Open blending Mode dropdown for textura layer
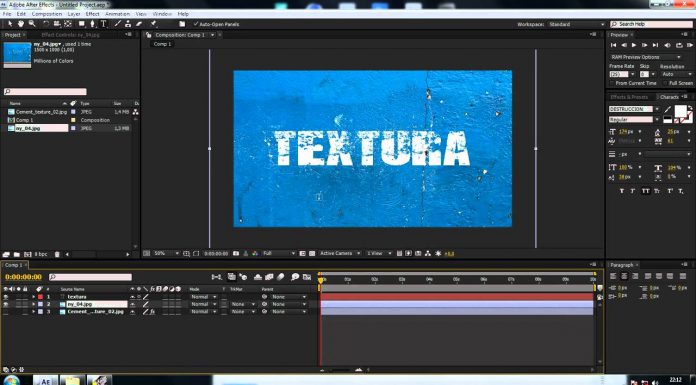This screenshot has height=385, width=696. coord(203,297)
